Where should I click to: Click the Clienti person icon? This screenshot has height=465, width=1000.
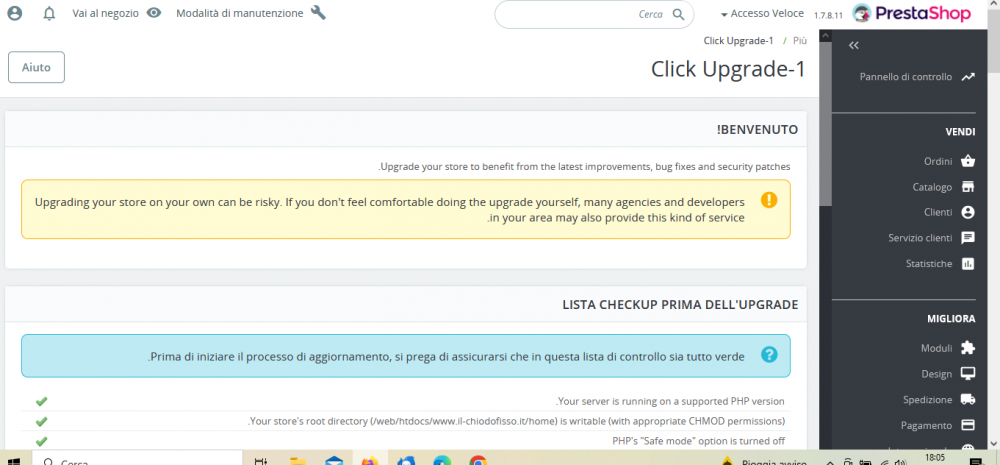click(x=968, y=212)
